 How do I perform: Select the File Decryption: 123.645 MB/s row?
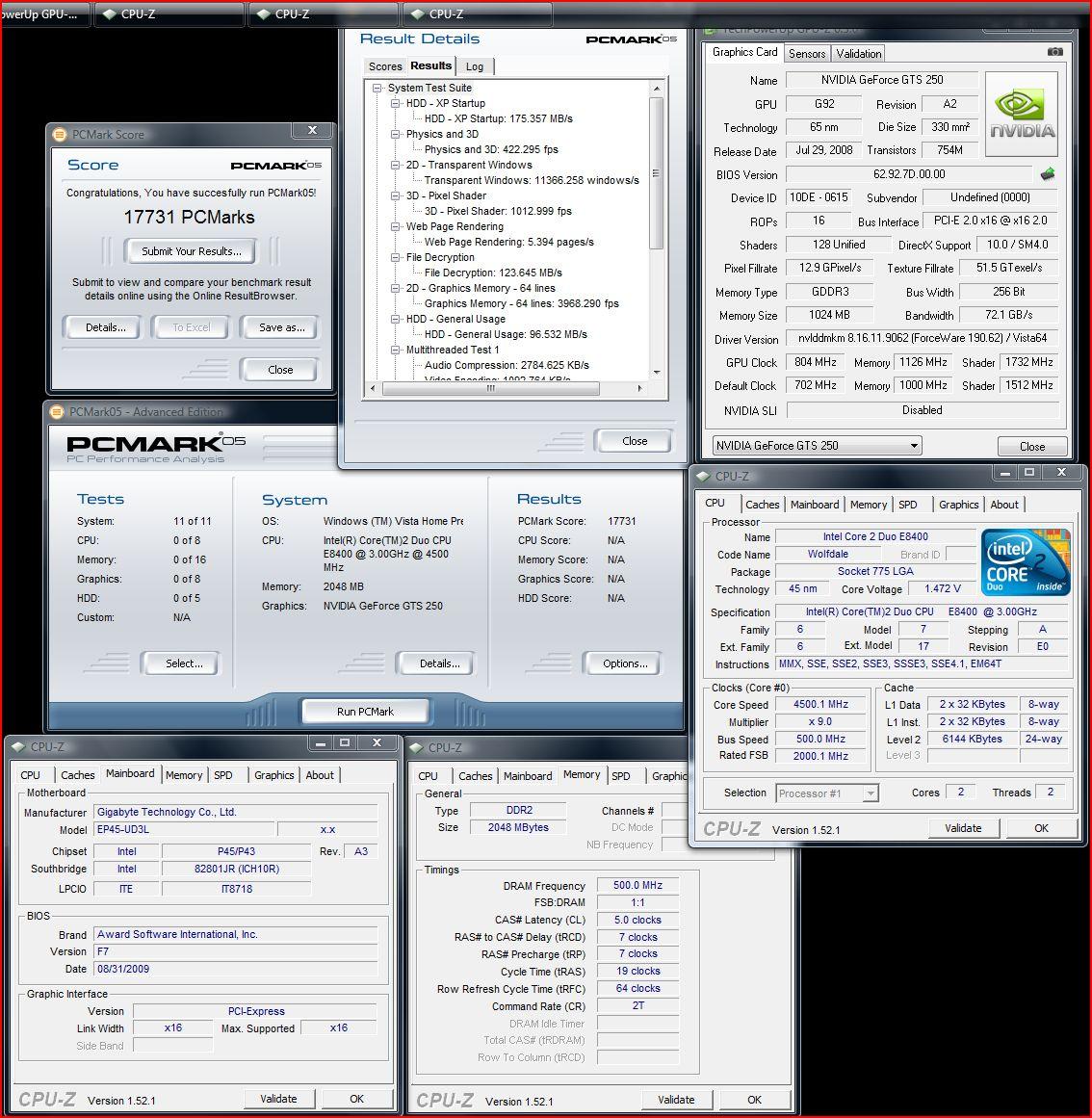(492, 273)
